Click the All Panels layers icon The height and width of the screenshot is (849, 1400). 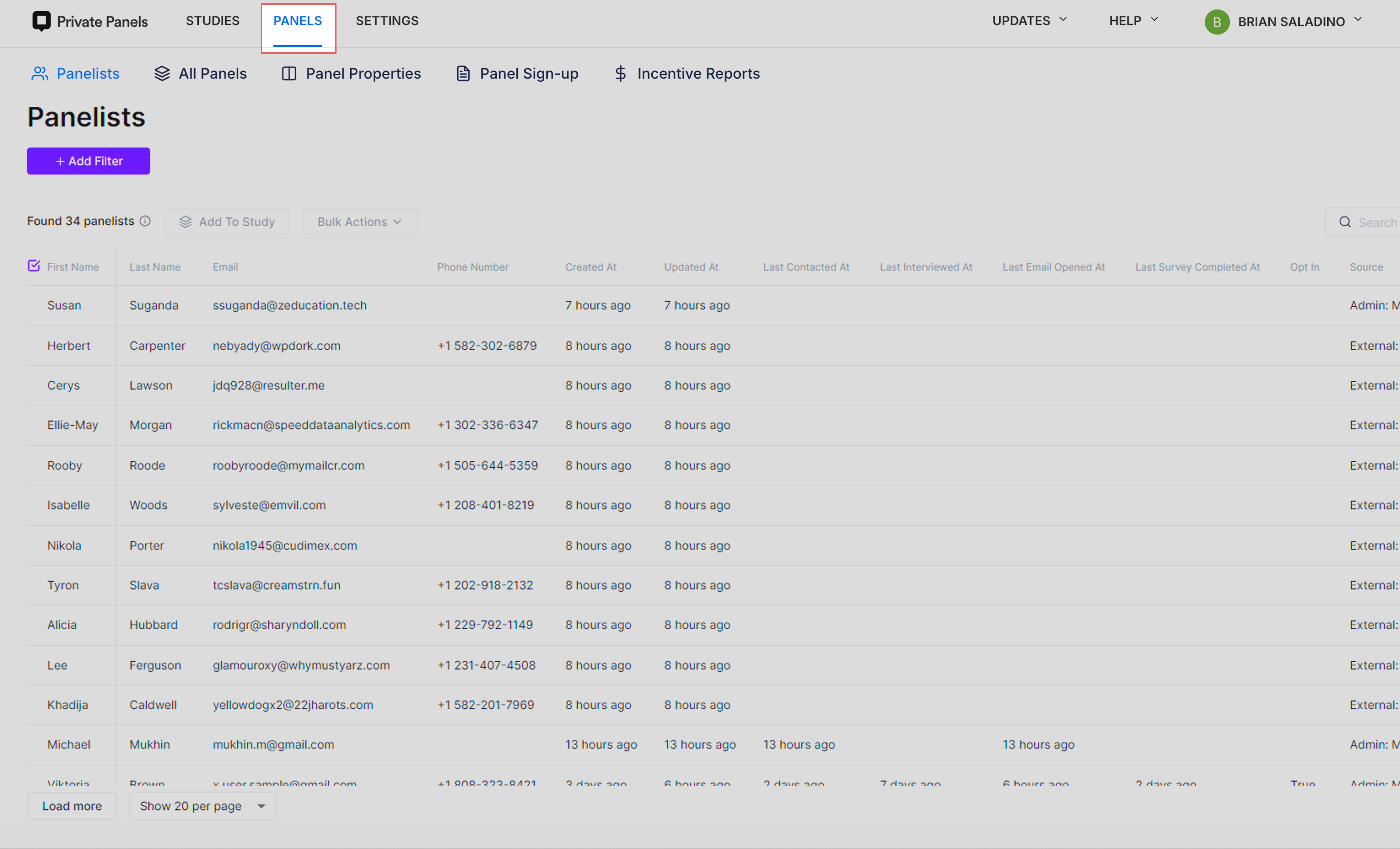(162, 74)
